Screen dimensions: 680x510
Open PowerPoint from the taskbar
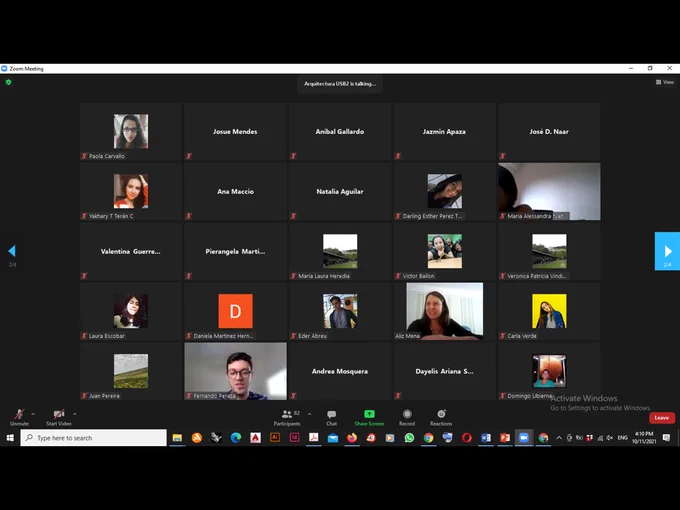point(505,438)
